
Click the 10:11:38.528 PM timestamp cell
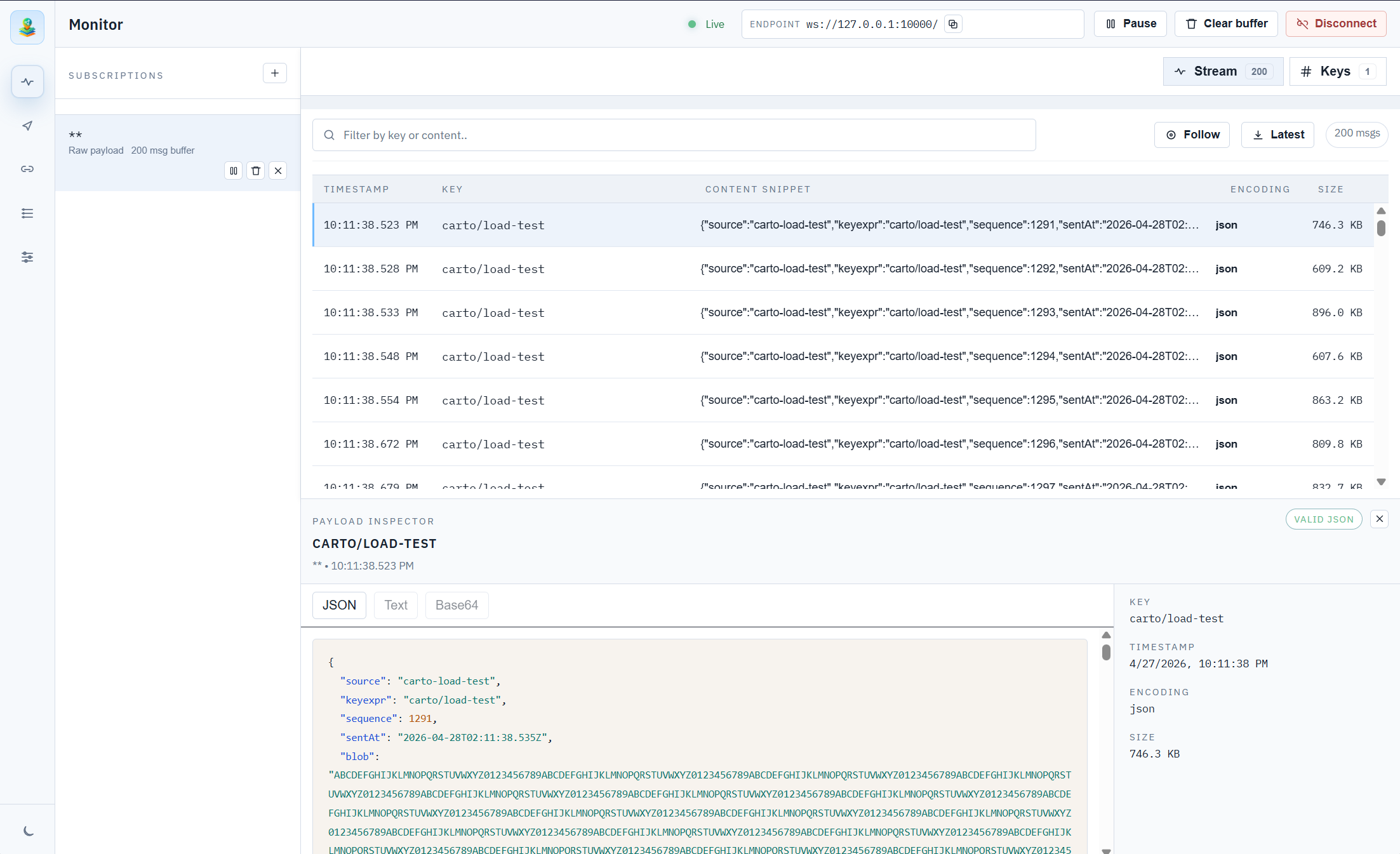pyautogui.click(x=371, y=269)
